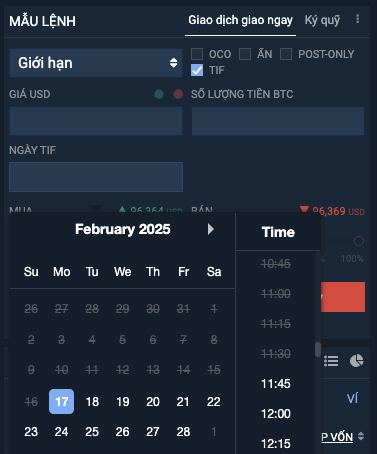Select the 100% amount circle marker
This screenshot has width=377, height=454.
(359, 241)
